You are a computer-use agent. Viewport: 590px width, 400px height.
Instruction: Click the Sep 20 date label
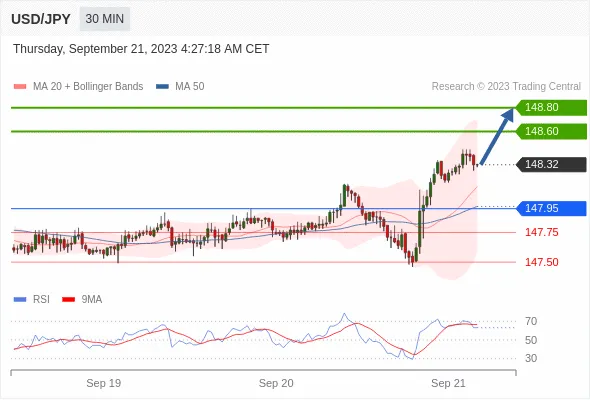[276, 383]
